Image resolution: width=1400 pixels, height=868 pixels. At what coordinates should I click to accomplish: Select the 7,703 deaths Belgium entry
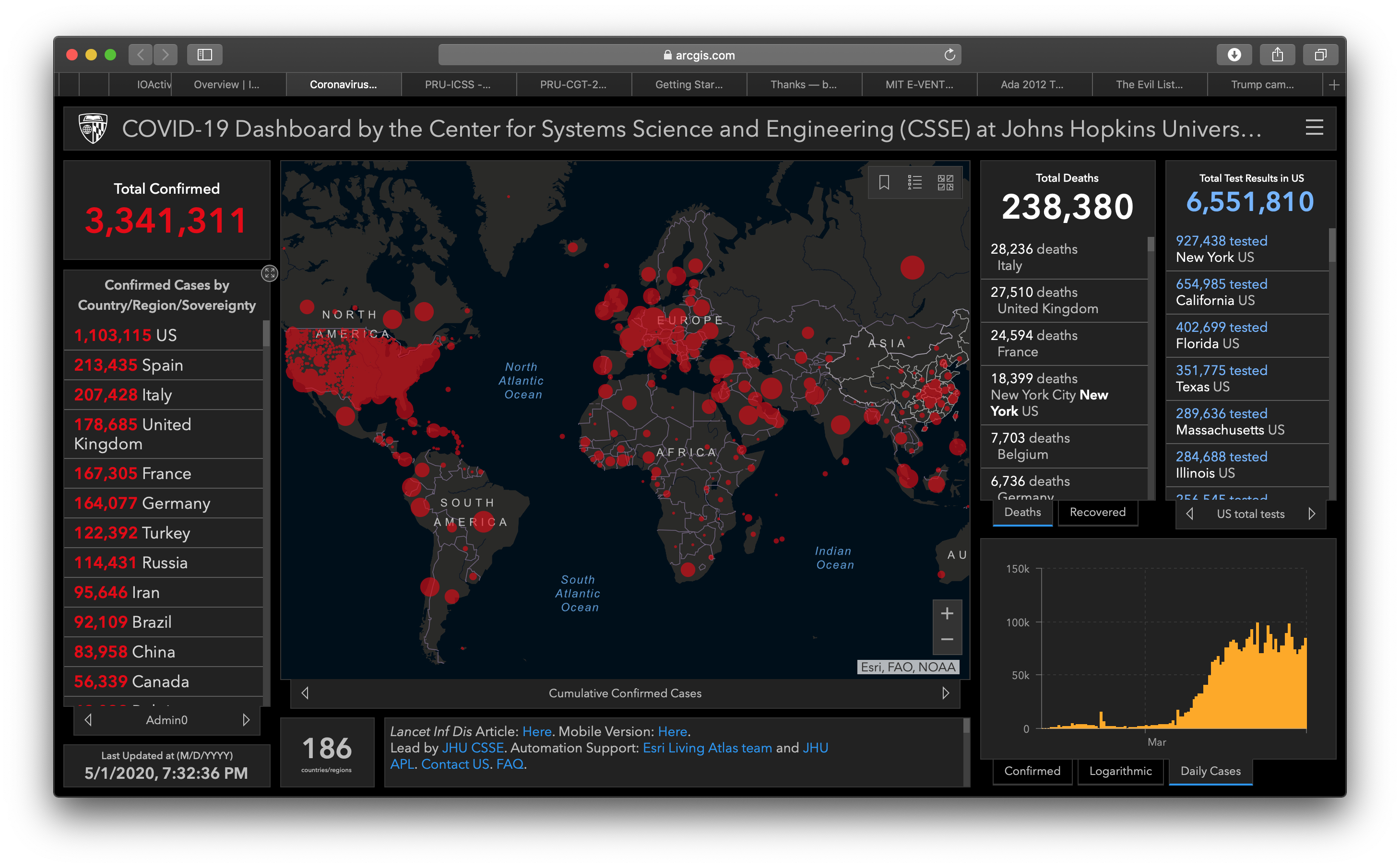click(1064, 446)
